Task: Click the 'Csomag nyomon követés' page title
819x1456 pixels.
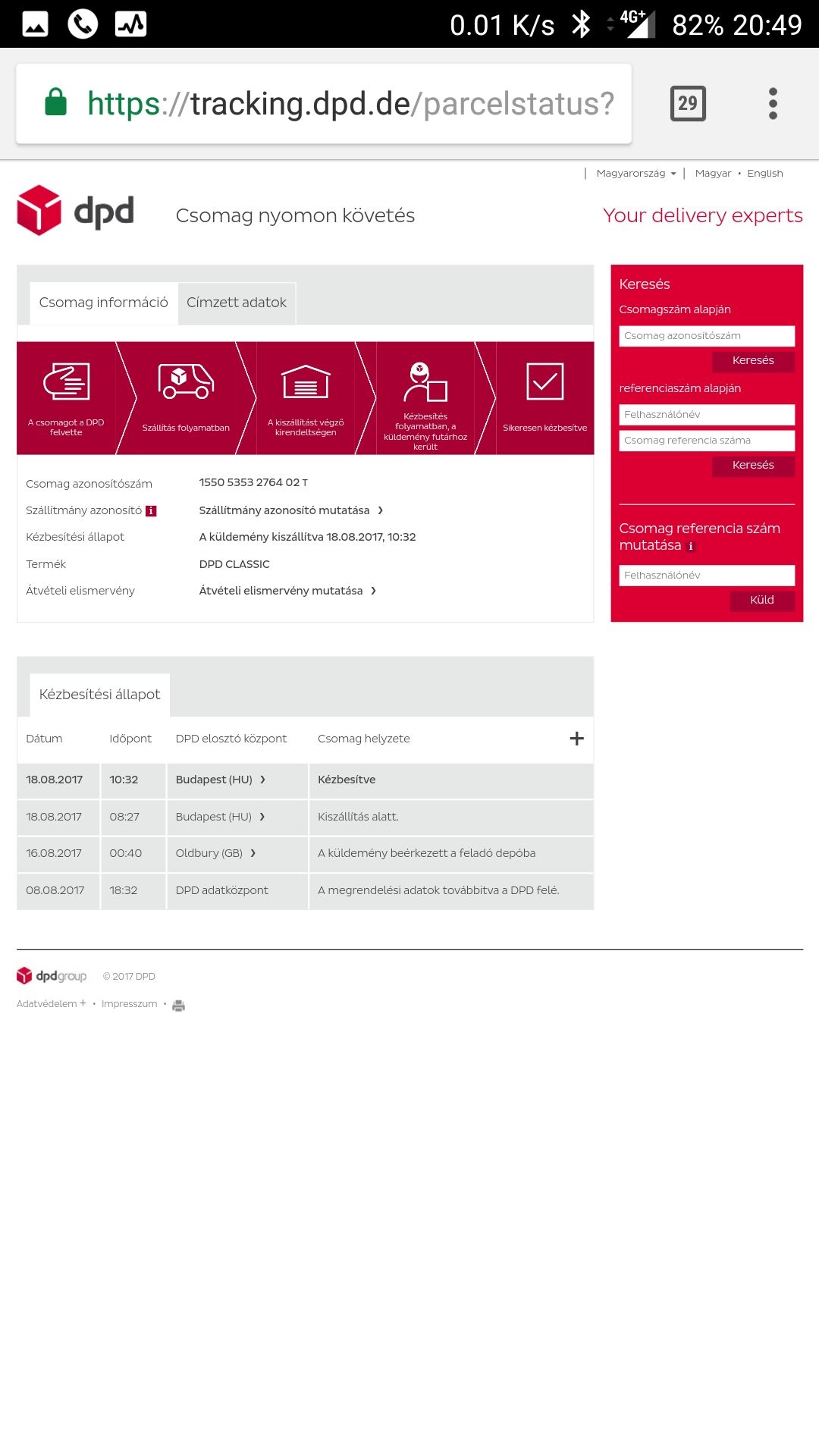Action: point(295,216)
